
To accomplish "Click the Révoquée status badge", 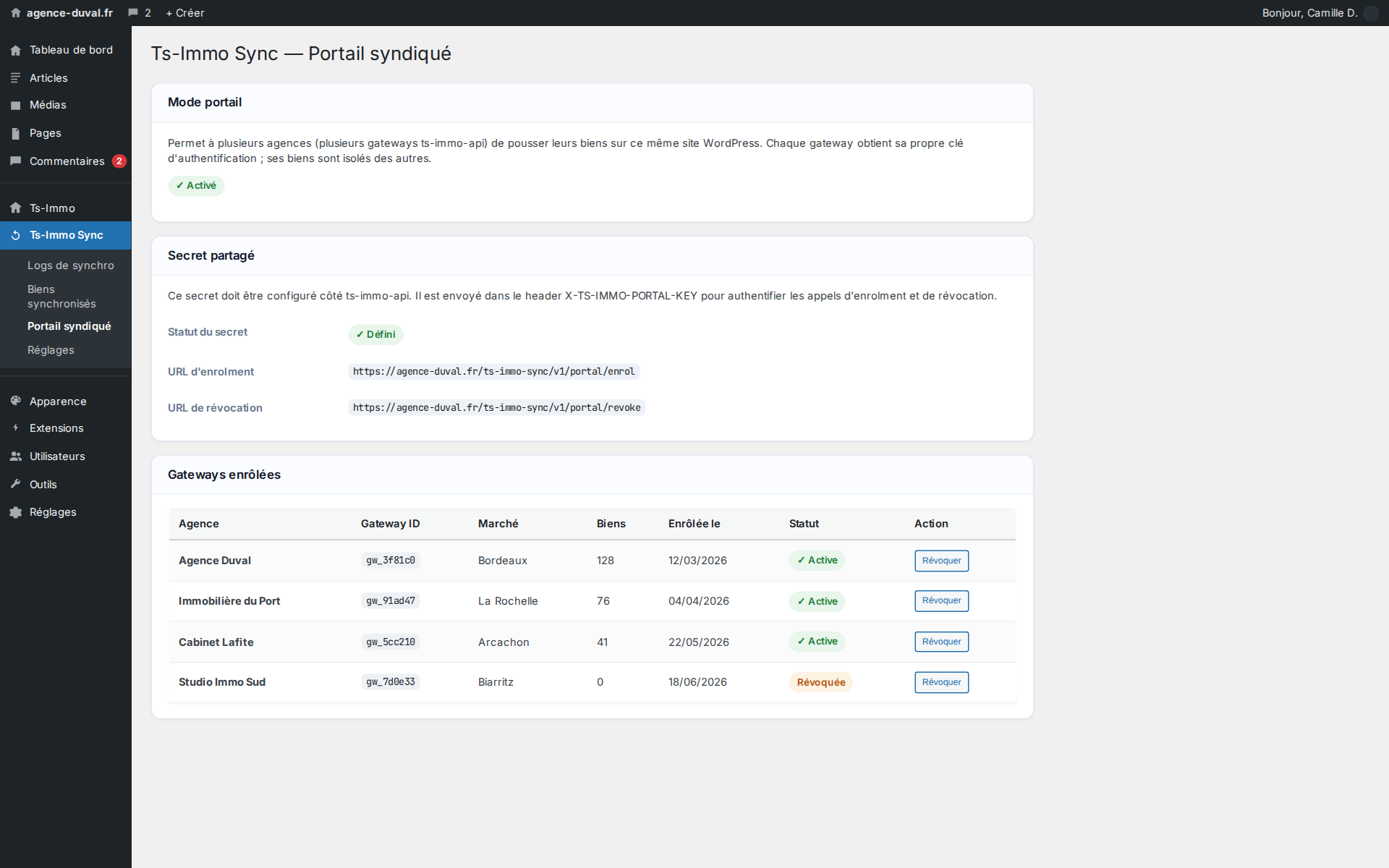I will [820, 682].
